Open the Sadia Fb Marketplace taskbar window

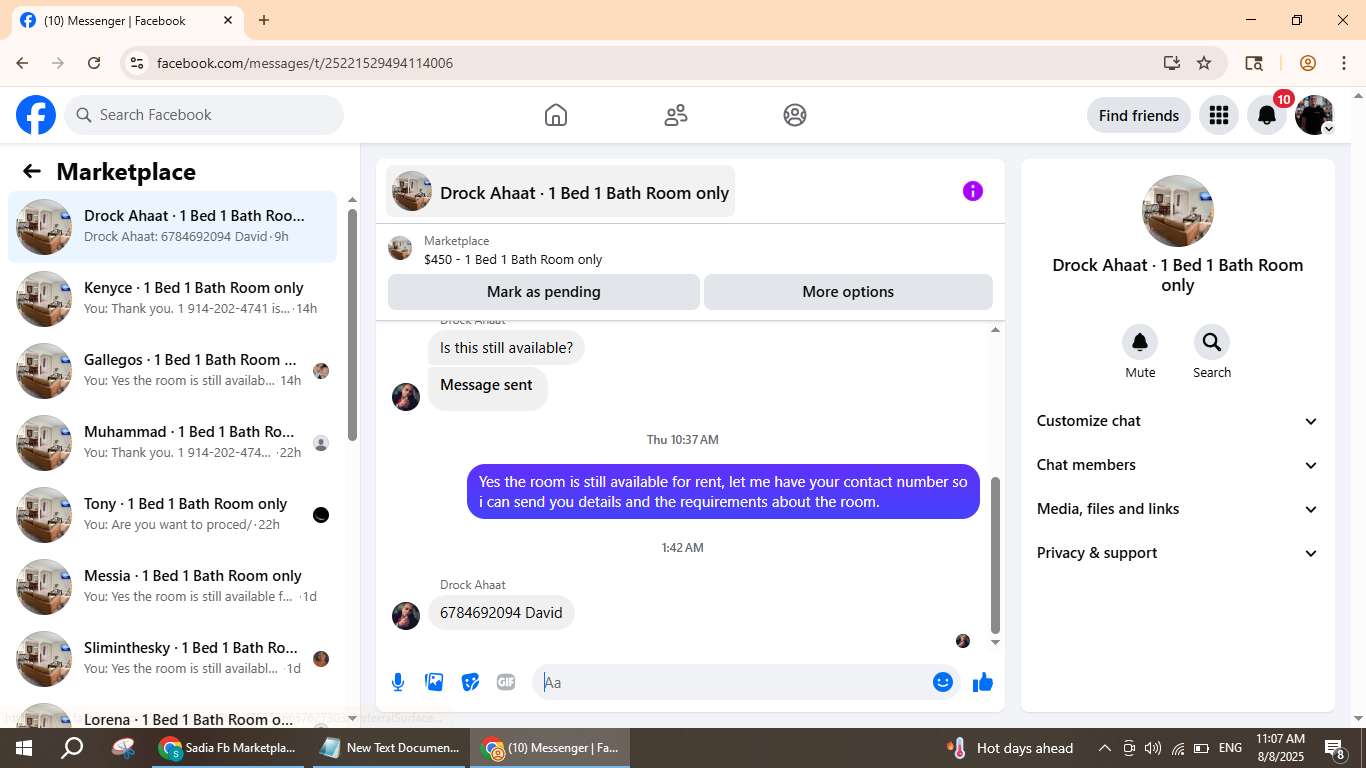tap(228, 748)
